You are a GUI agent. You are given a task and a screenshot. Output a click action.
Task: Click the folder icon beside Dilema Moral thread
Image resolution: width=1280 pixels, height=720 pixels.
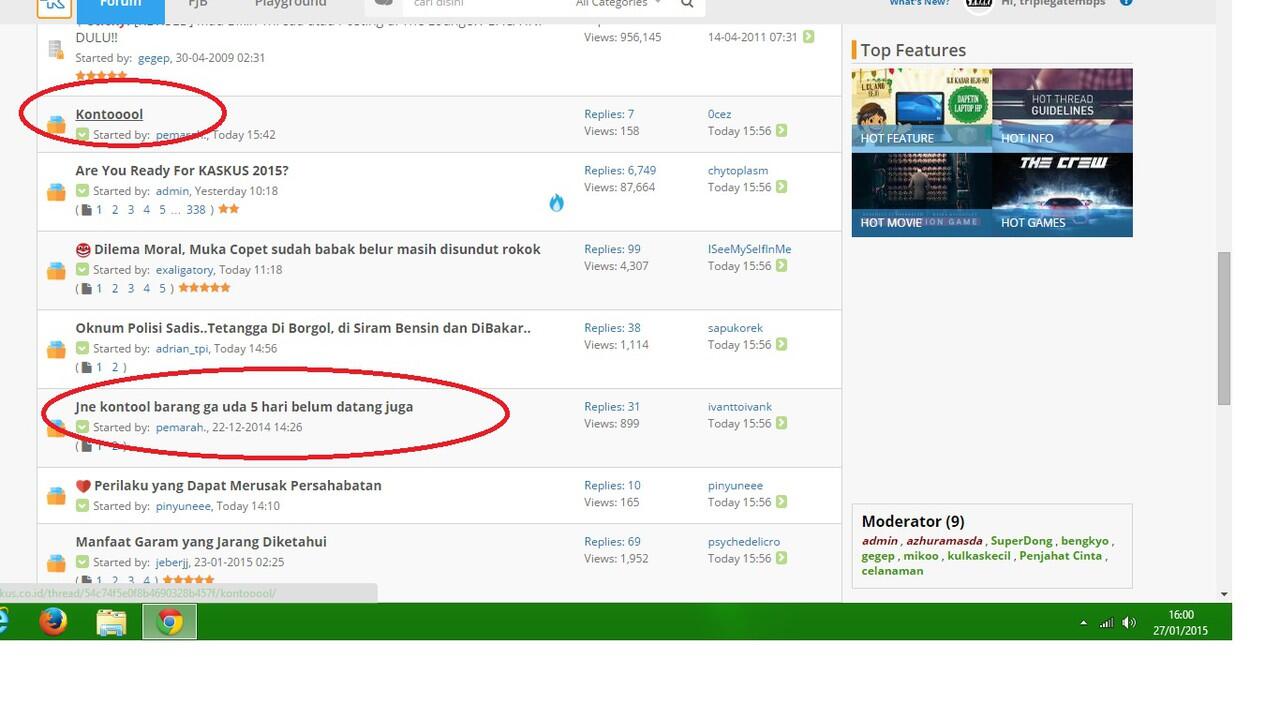pyautogui.click(x=56, y=271)
